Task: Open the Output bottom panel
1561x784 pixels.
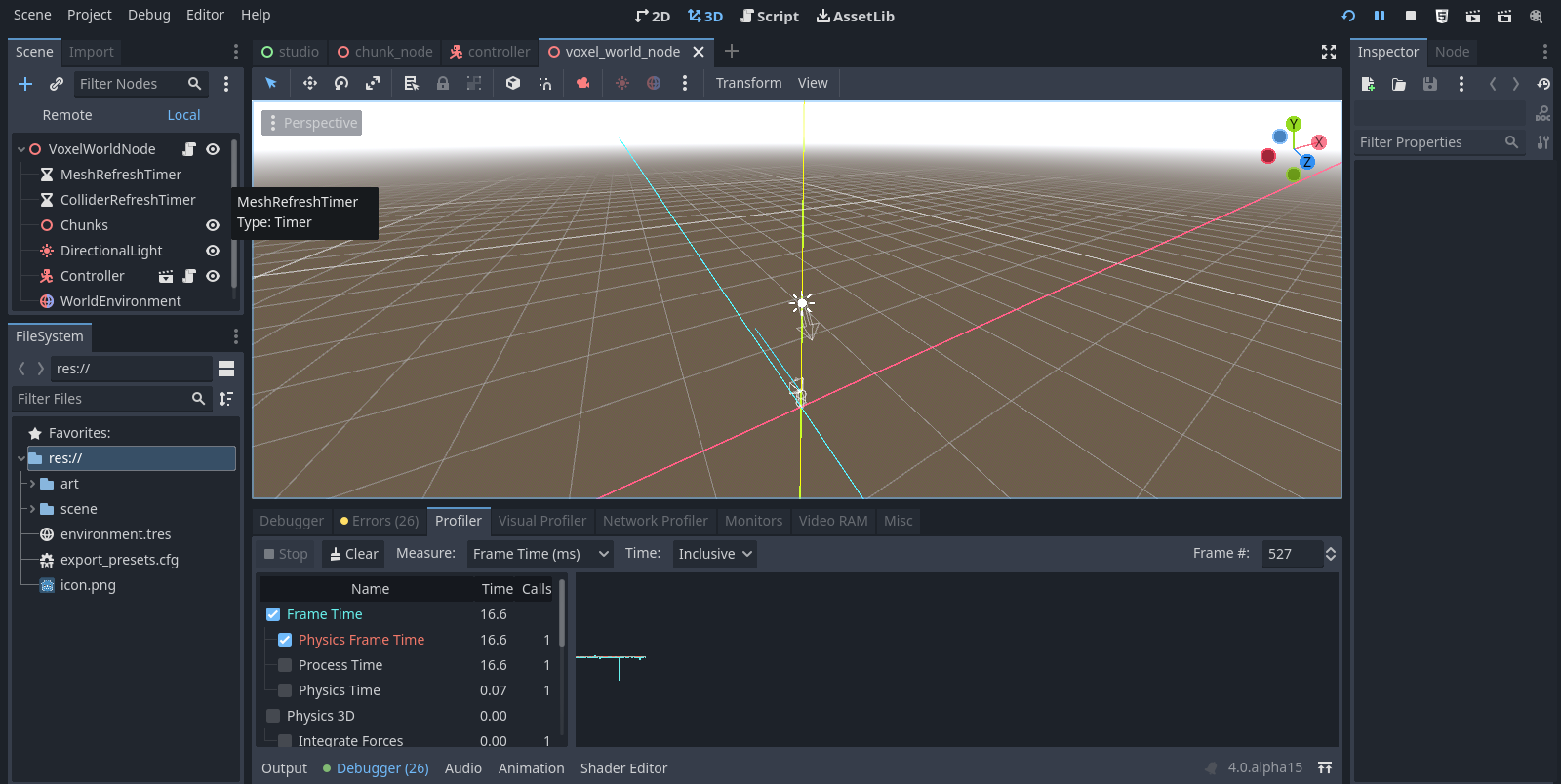Action: (x=284, y=768)
